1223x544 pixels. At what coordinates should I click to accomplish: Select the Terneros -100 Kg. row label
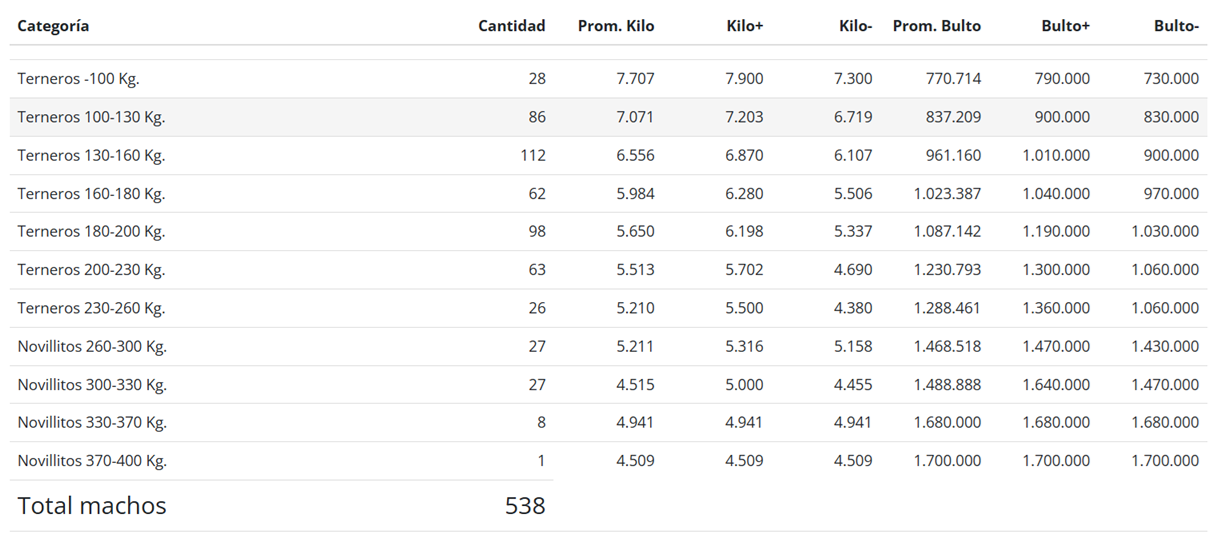(78, 79)
